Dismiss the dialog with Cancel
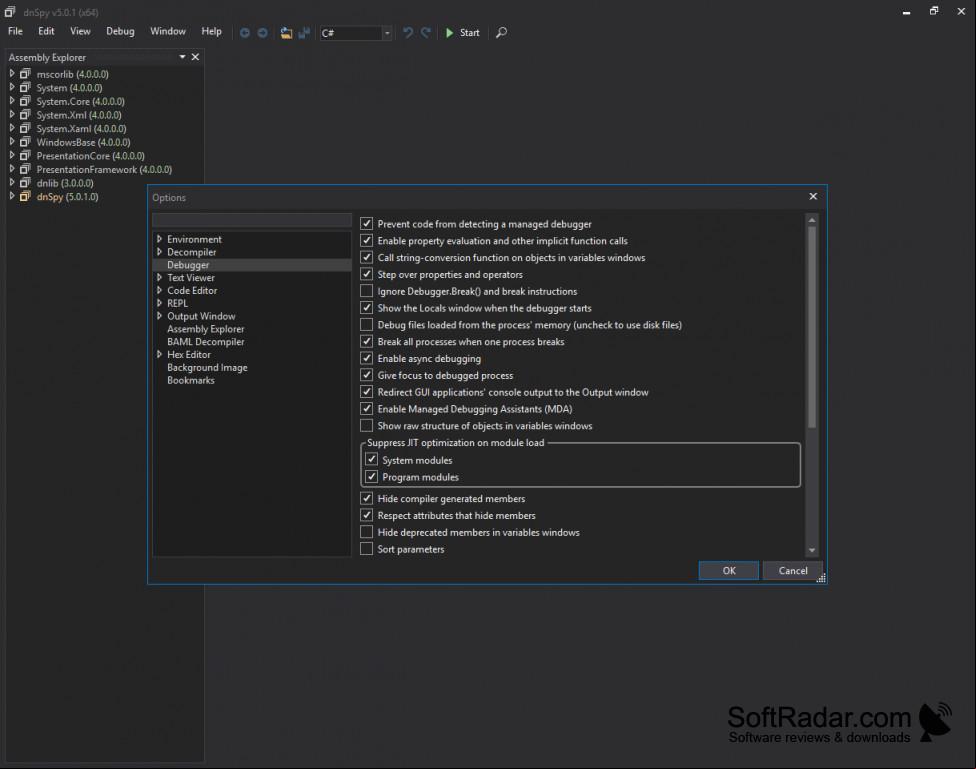976x769 pixels. click(x=792, y=570)
